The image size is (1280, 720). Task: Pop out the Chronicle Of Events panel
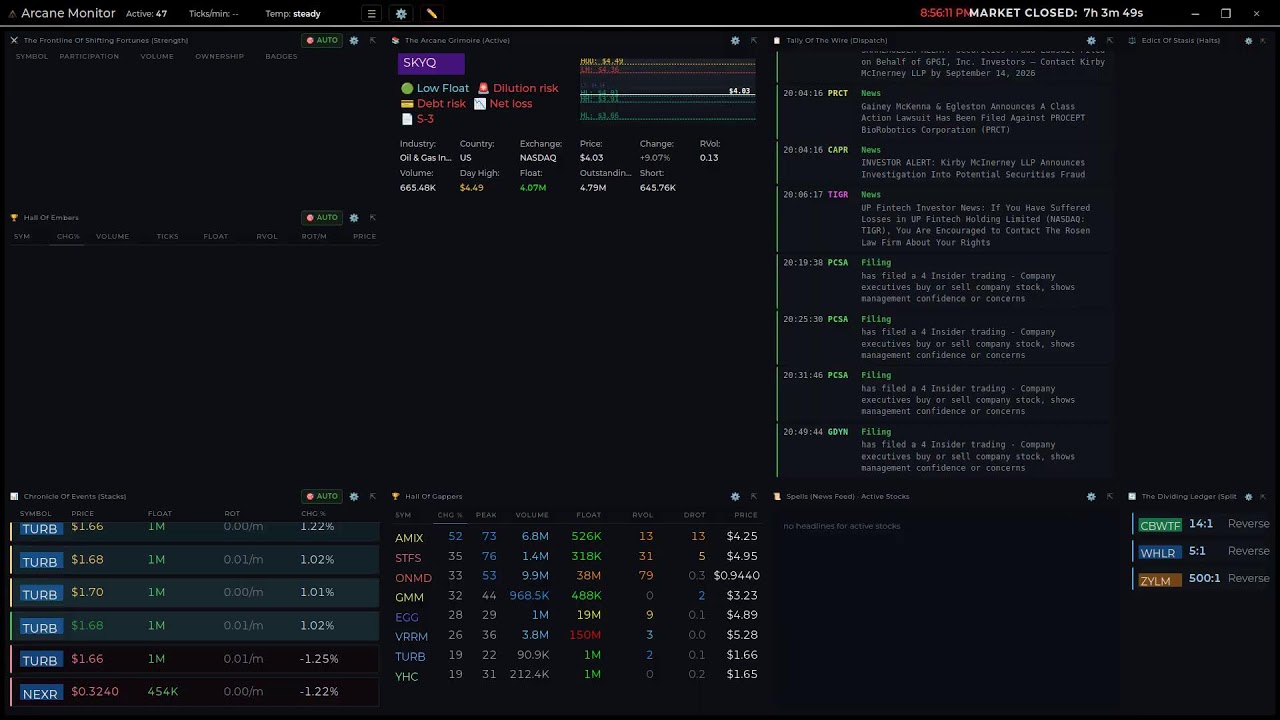372,496
